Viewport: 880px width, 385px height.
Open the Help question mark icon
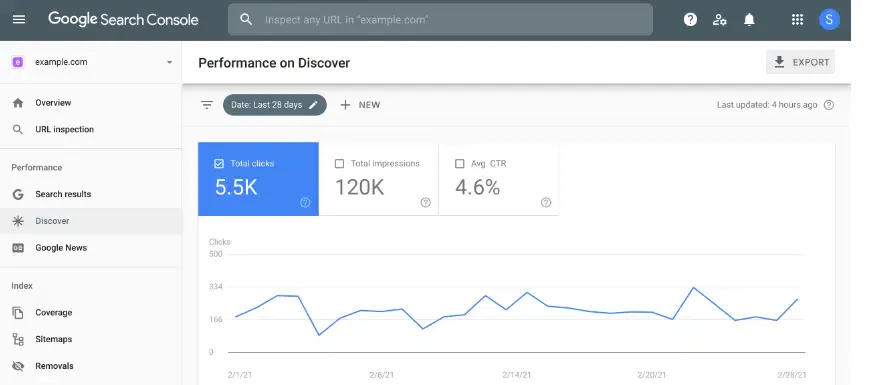tap(690, 20)
